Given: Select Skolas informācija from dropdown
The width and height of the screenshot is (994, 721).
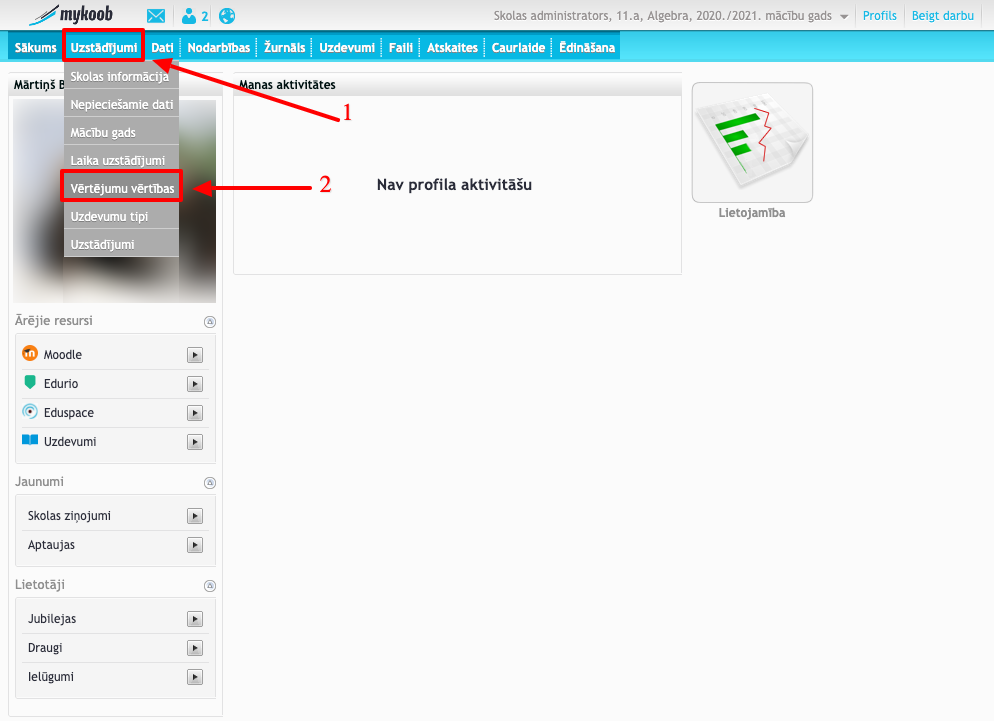Looking at the screenshot, I should click(121, 77).
